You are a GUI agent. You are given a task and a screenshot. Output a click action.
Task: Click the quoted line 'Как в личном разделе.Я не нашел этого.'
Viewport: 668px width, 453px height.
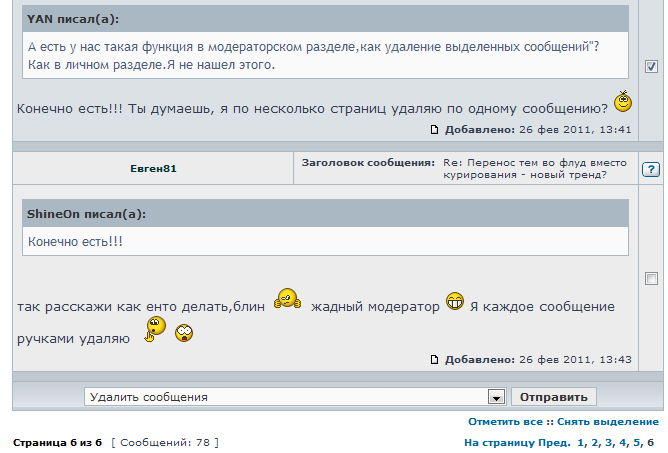[x=151, y=65]
